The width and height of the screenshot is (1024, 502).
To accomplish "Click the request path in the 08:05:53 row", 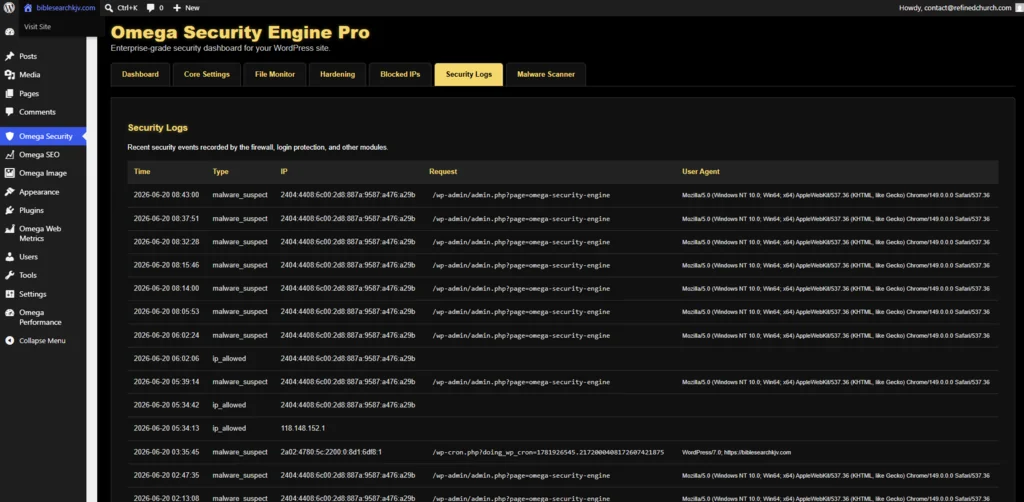I will (x=521, y=312).
